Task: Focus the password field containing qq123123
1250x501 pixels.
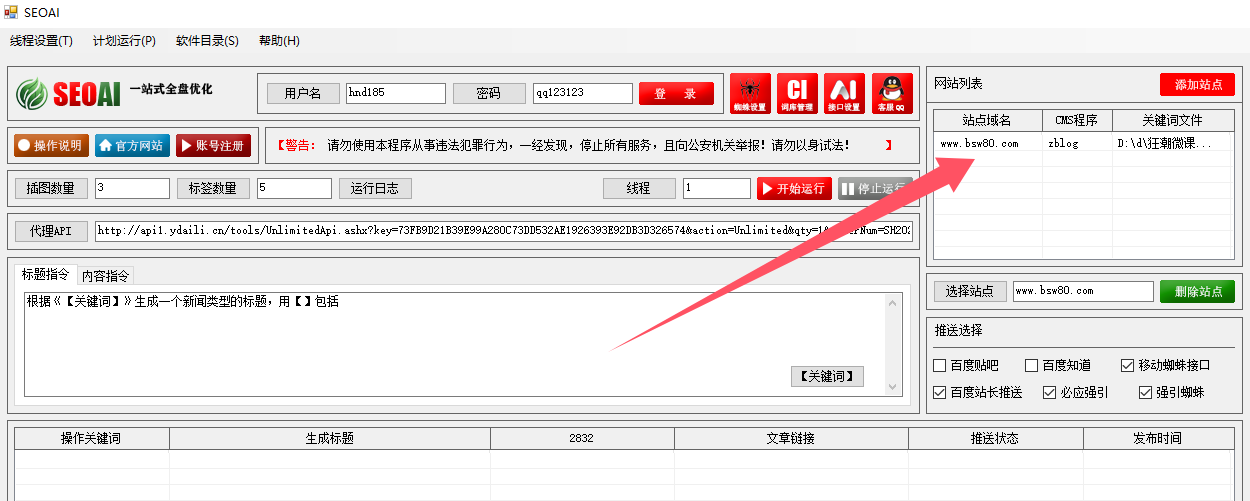Action: tap(583, 93)
